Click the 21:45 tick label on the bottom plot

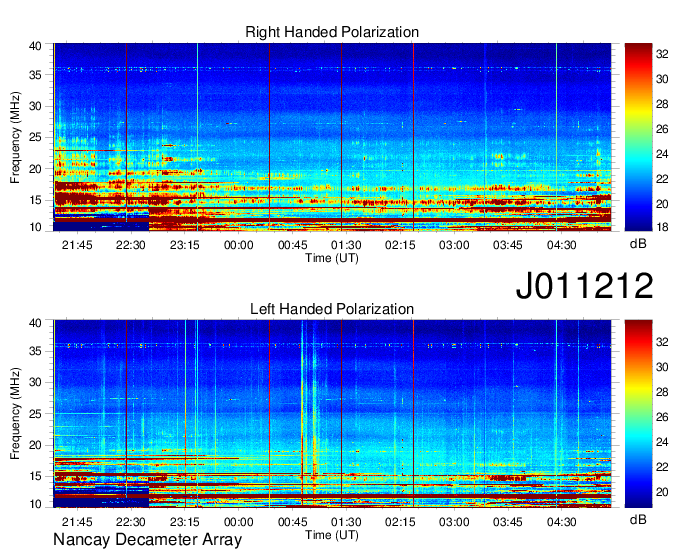point(77,522)
